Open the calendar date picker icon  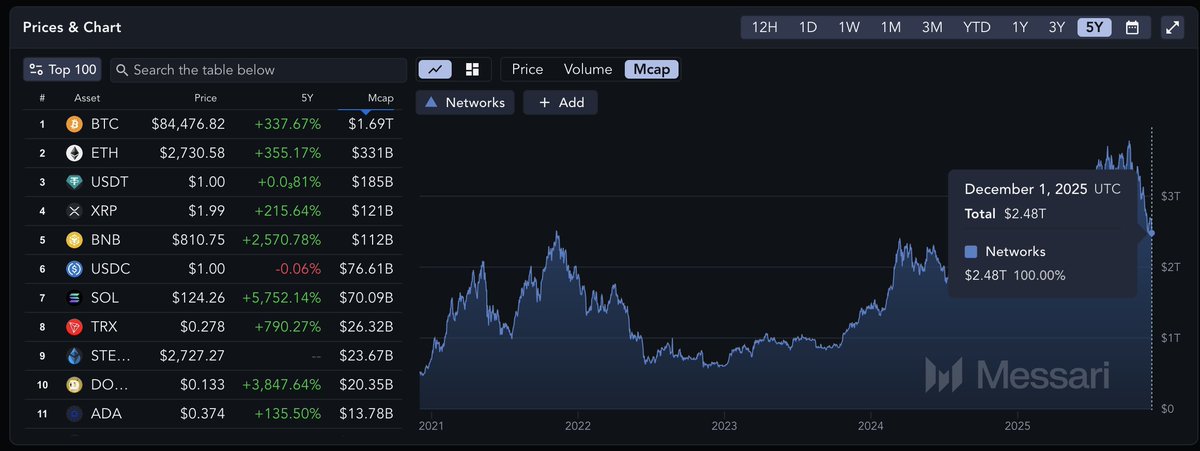point(1132,27)
